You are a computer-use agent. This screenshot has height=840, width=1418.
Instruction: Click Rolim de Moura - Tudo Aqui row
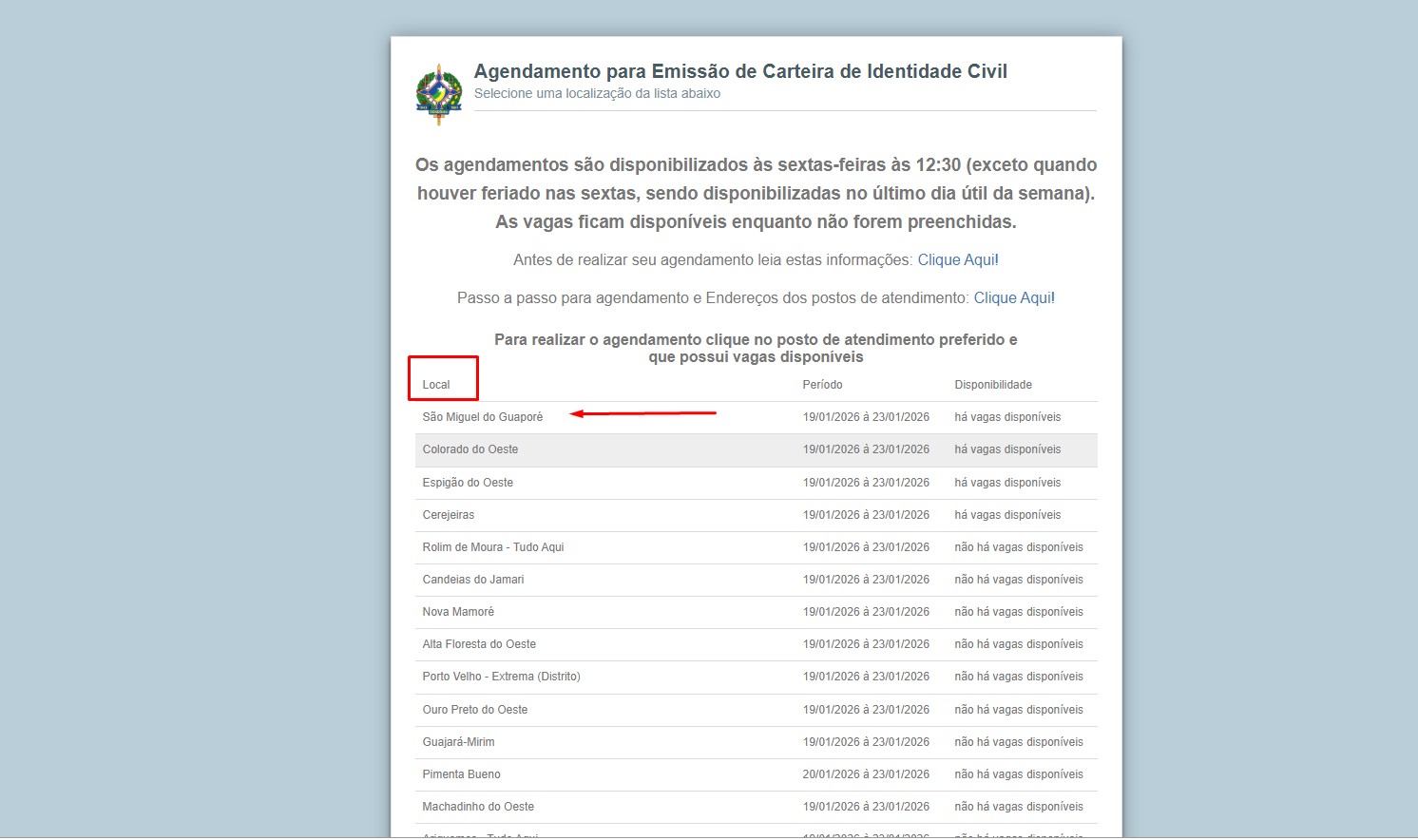[493, 546]
